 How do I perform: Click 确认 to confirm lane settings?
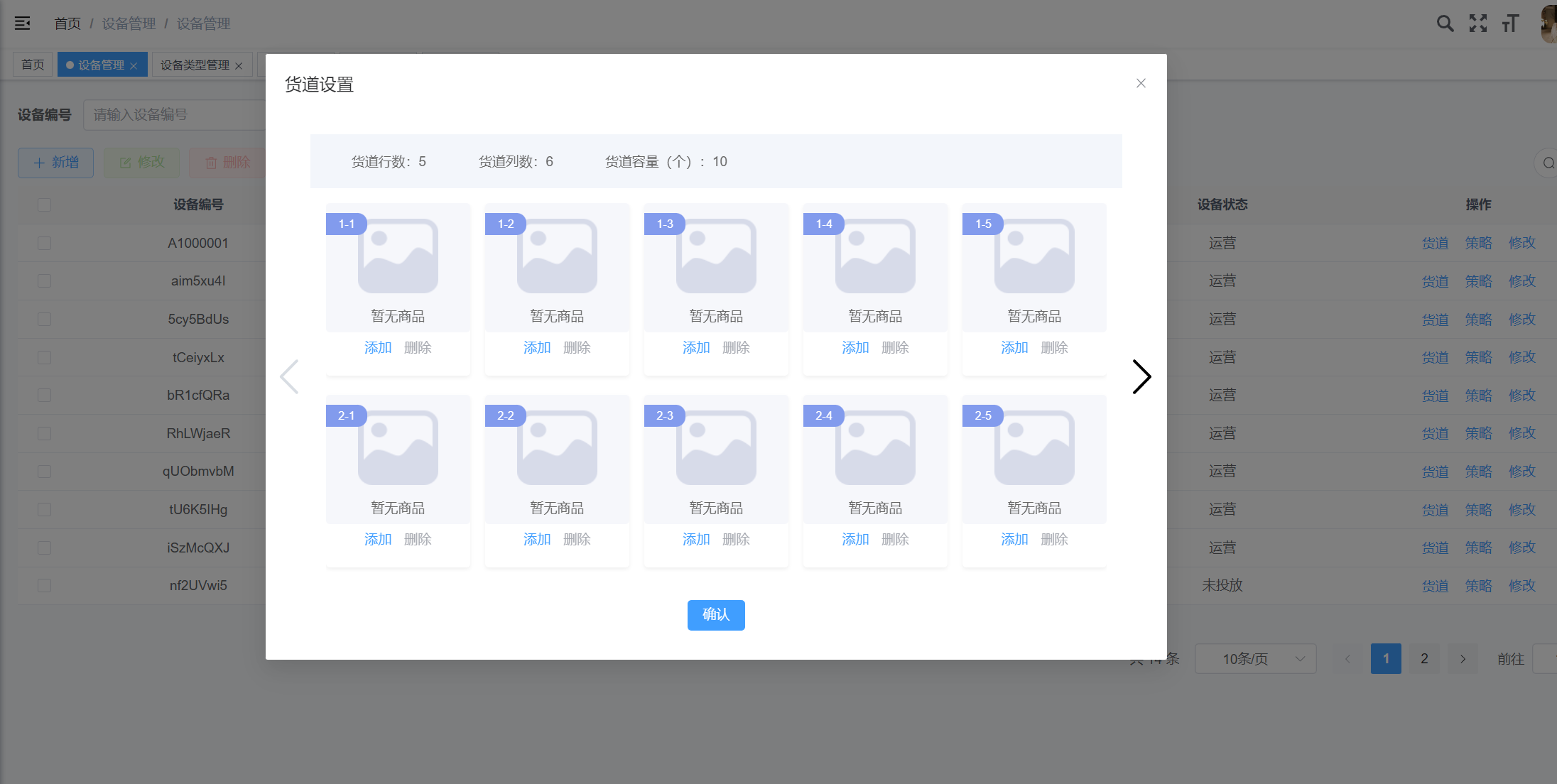[716, 615]
